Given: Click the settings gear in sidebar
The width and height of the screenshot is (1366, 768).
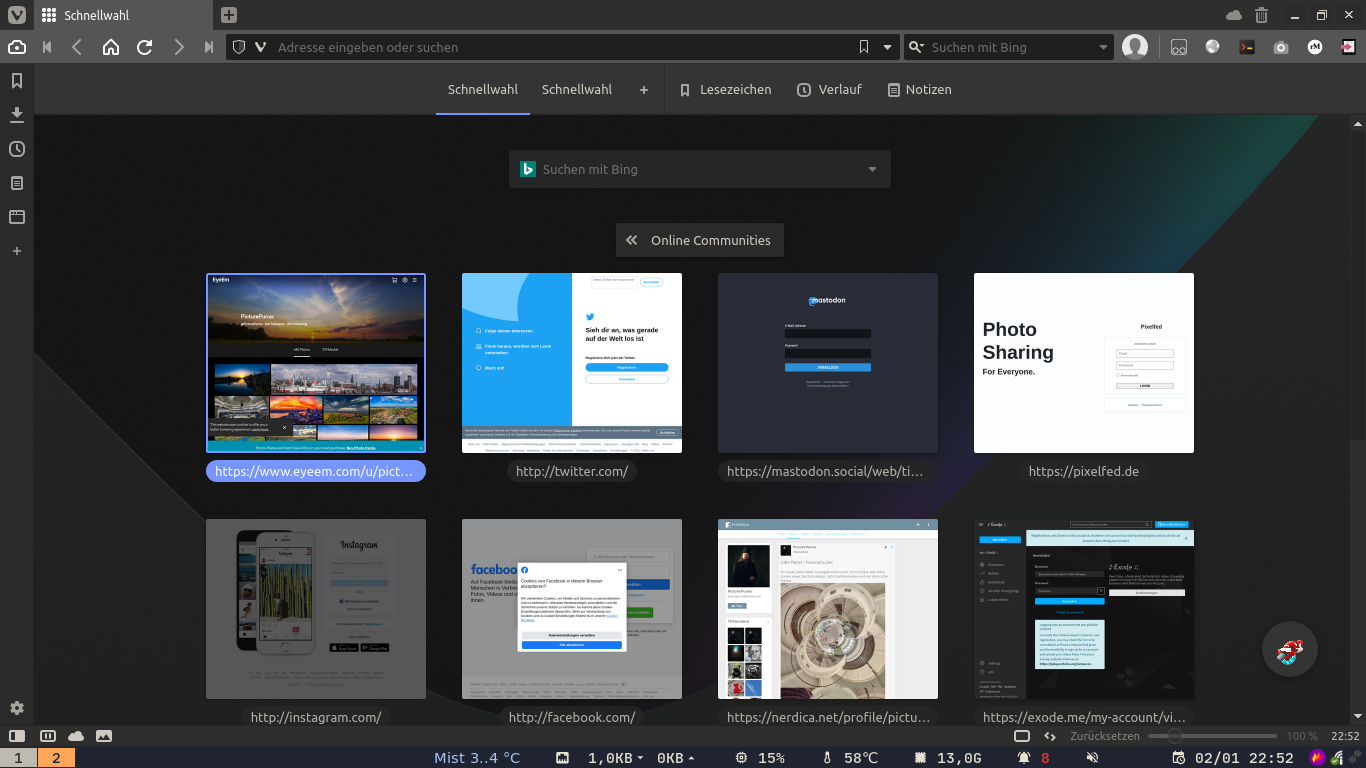Looking at the screenshot, I should click(16, 708).
